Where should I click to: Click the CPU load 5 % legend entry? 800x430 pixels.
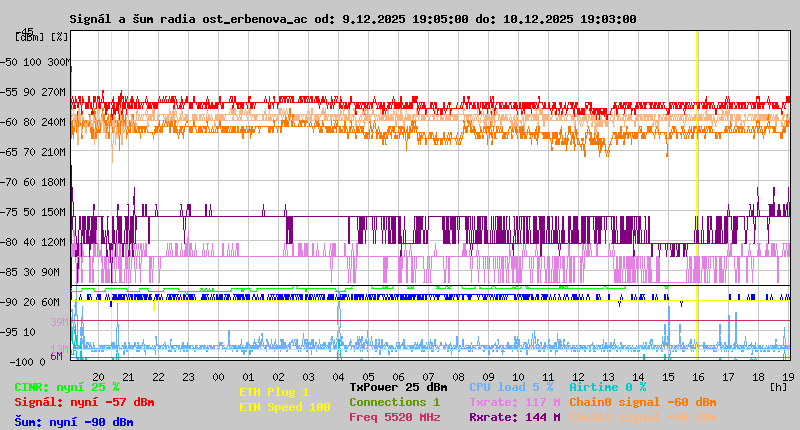coord(511,387)
